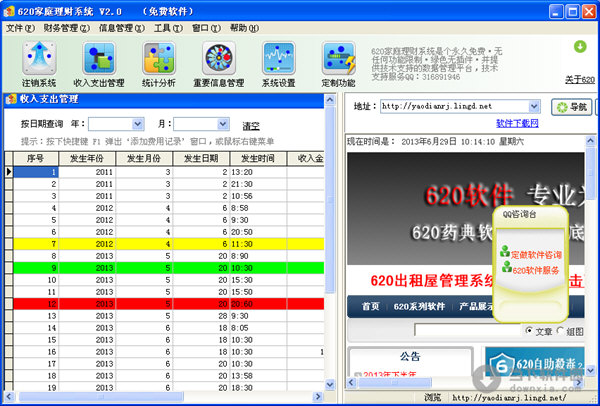Screen dimensions: 600x406
Task: Open 系统设置 toolbar icon
Action: [279, 58]
